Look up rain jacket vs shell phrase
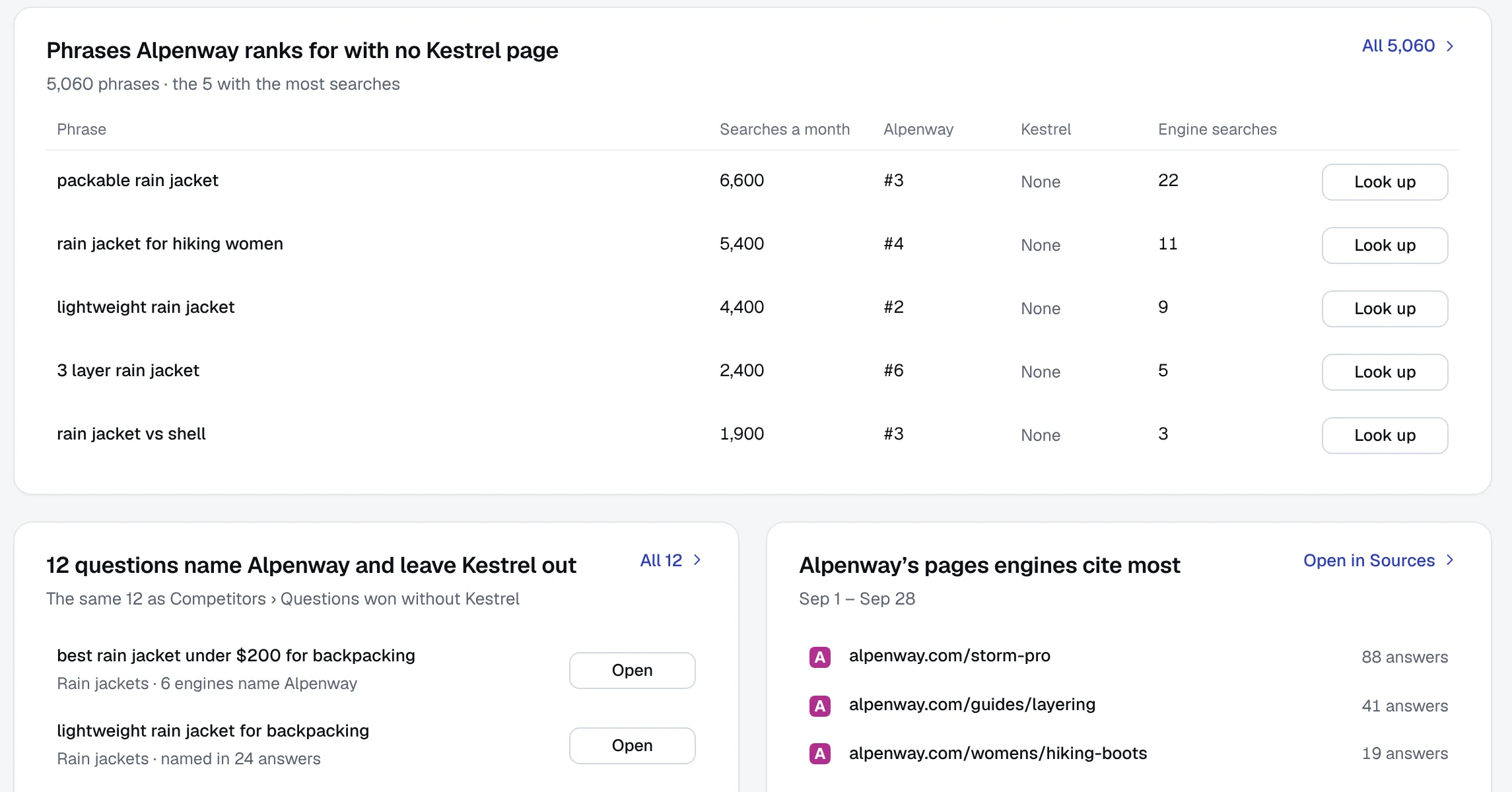Image resolution: width=1512 pixels, height=792 pixels. (1385, 436)
